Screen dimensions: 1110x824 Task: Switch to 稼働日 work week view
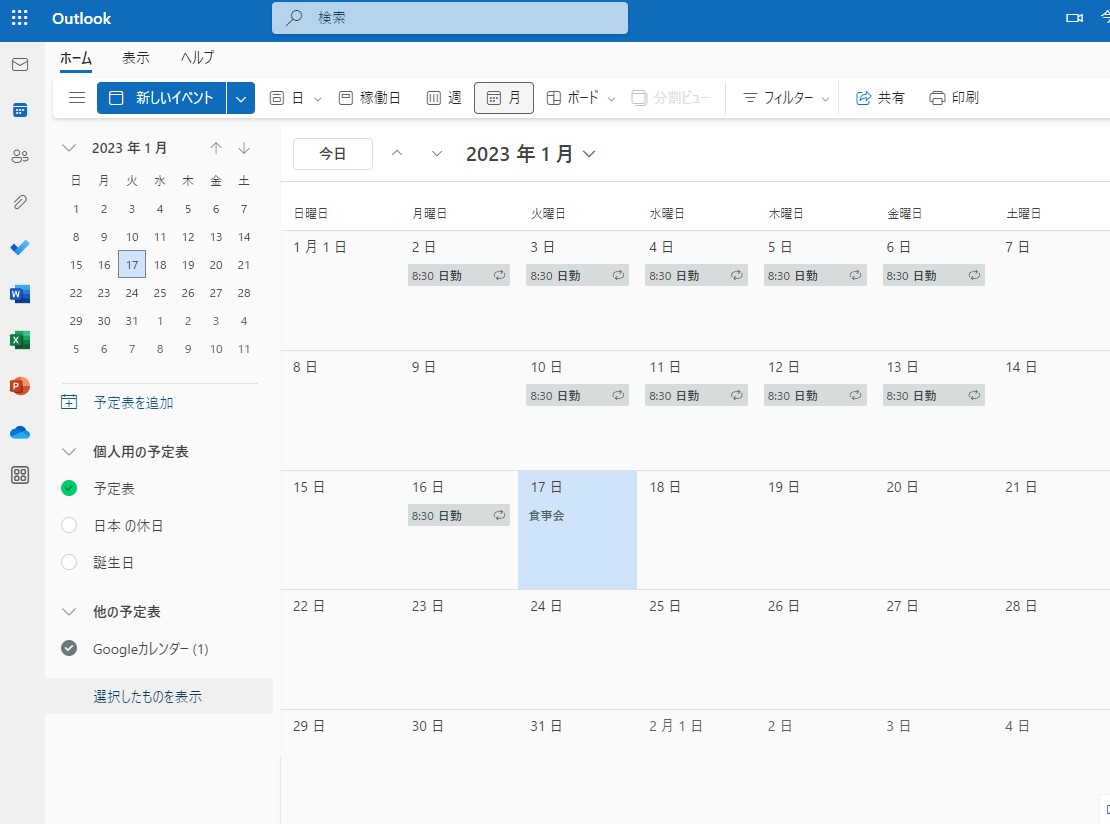370,98
